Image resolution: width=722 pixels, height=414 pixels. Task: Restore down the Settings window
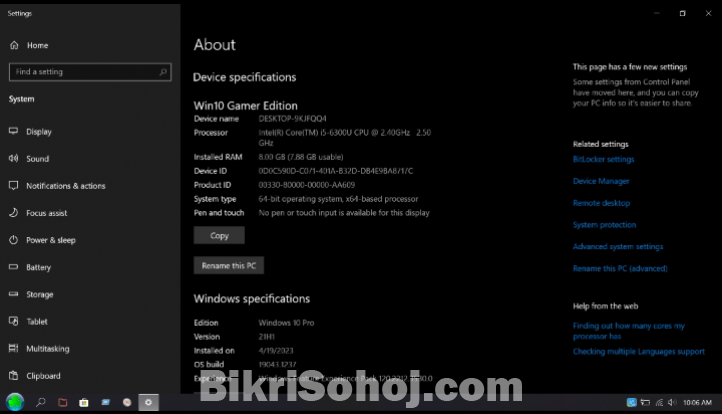coord(682,13)
